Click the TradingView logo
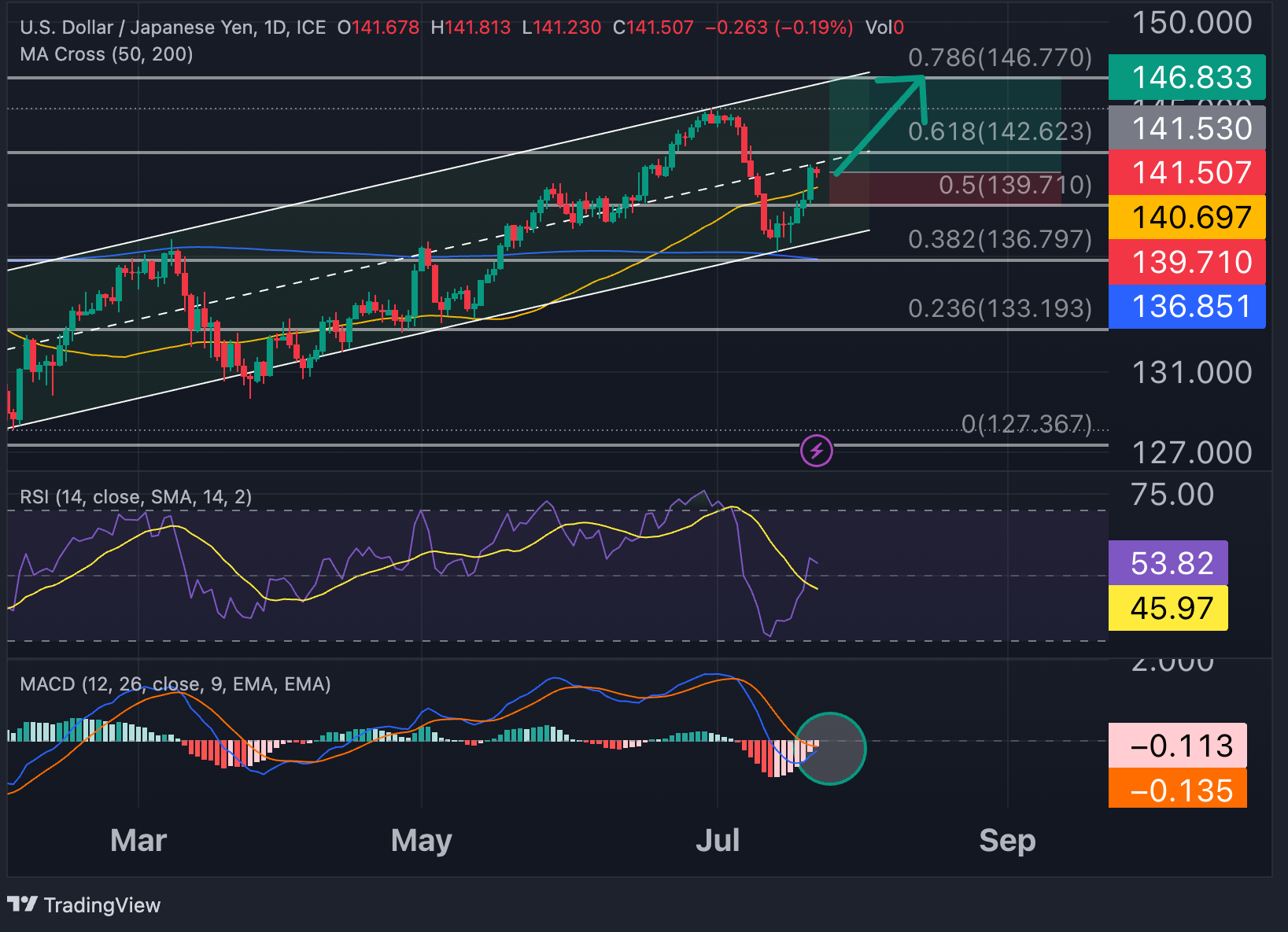Screen dimensions: 1288x932 [x=83, y=904]
